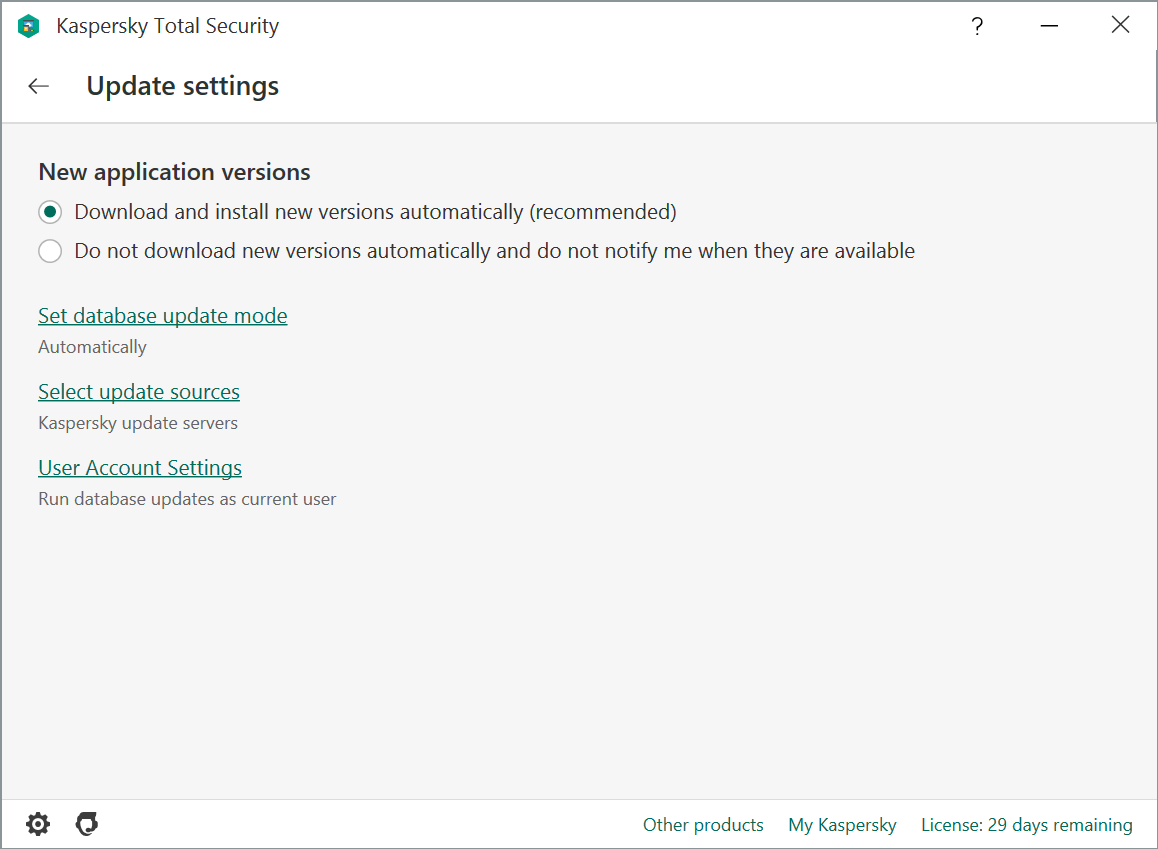Screen dimensions: 1158x849
Task: Open the Other products link
Action: [x=703, y=825]
